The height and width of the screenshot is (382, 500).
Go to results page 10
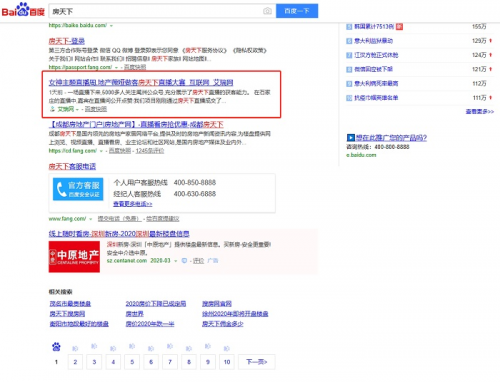[x=227, y=362]
